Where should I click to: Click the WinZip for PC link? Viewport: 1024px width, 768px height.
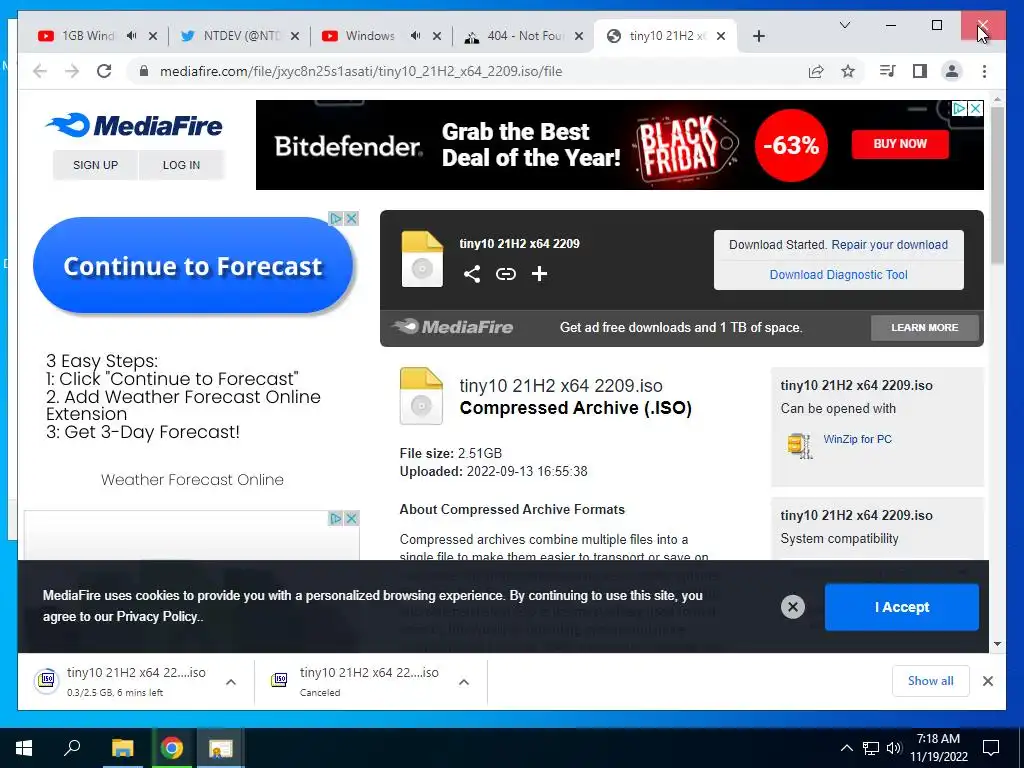pyautogui.click(x=857, y=440)
